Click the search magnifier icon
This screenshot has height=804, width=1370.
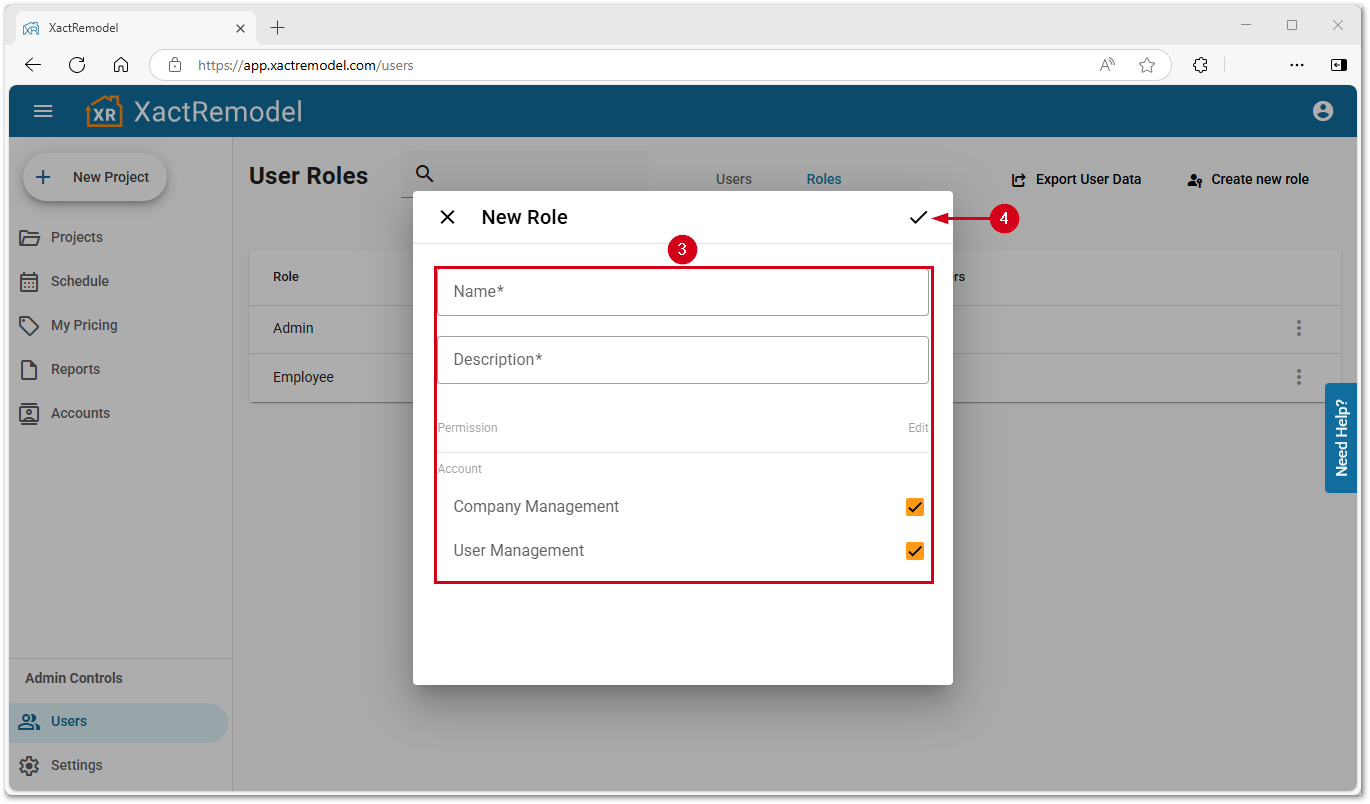425,174
